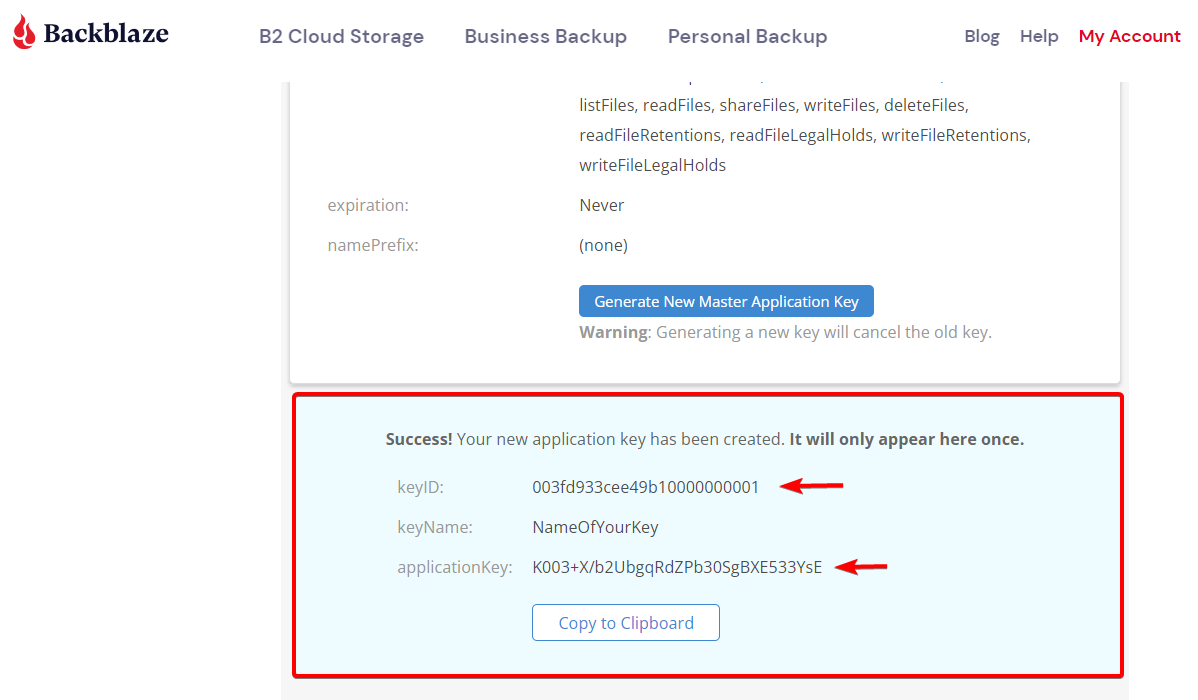The height and width of the screenshot is (700, 1198).
Task: Click the capabilities line starting with listFiles
Action: coord(774,105)
